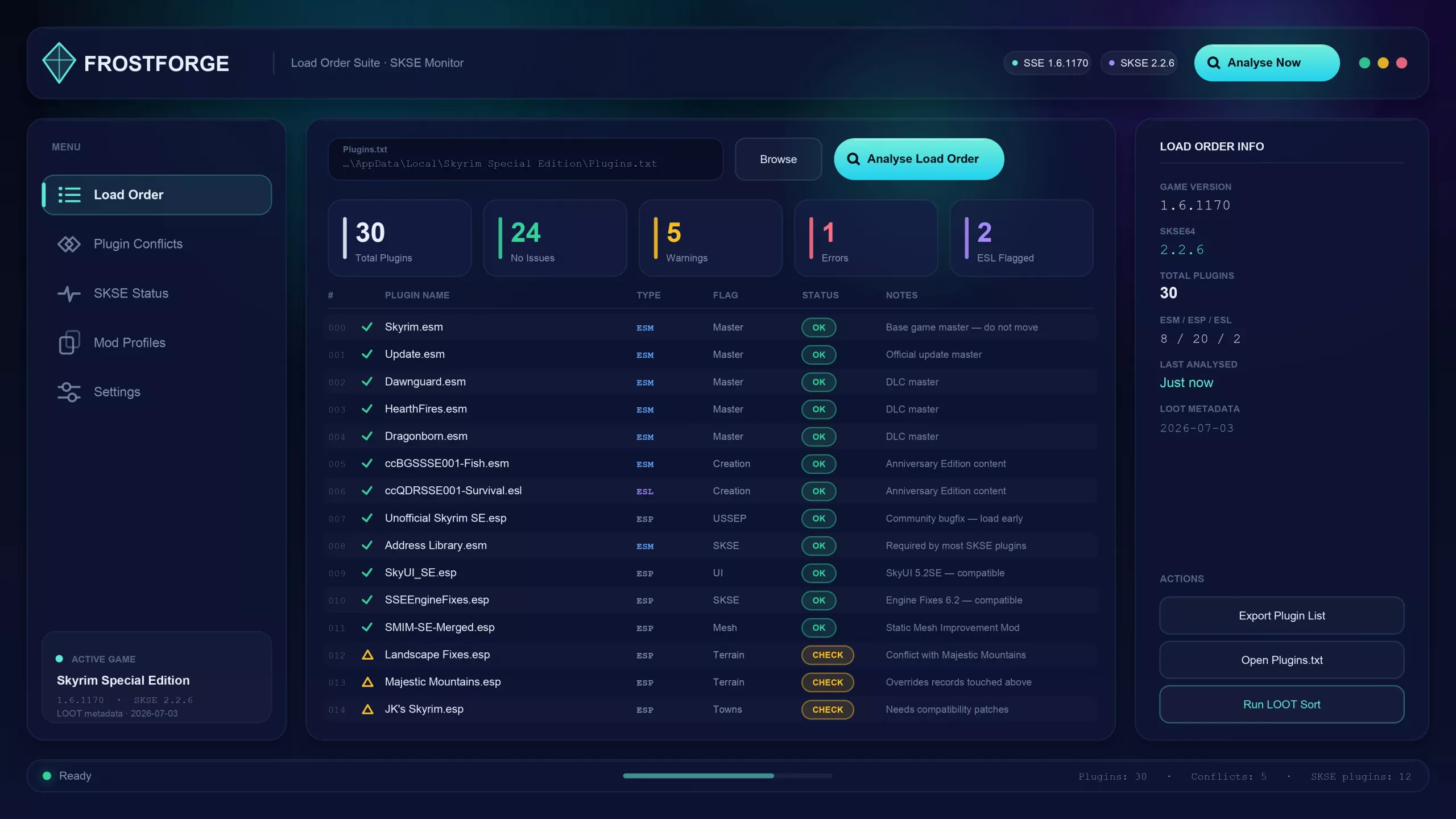Viewport: 1456px width, 819px height.
Task: Click Open Plugins.txt button
Action: [1281, 660]
